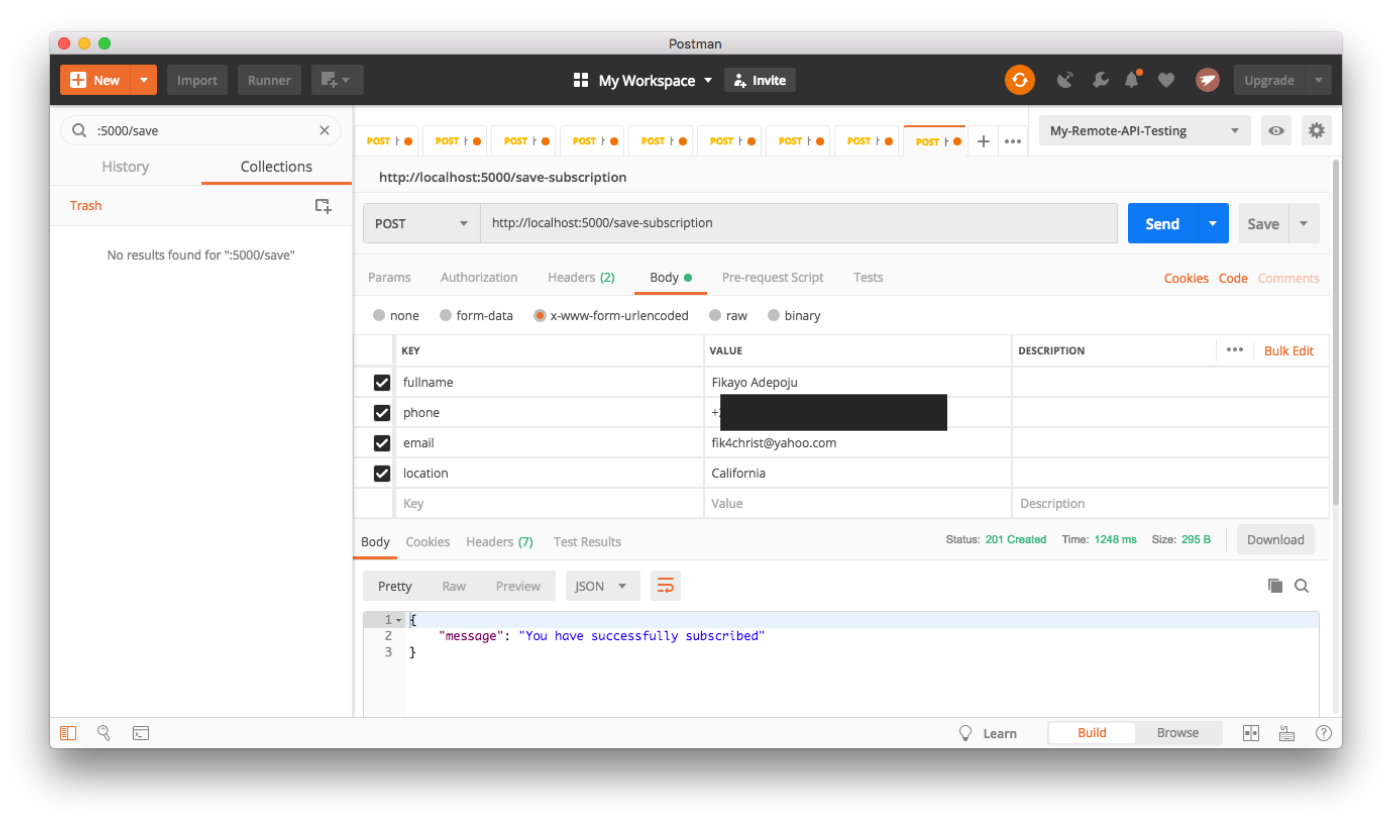Toggle word wrap in the response viewer

coord(665,586)
